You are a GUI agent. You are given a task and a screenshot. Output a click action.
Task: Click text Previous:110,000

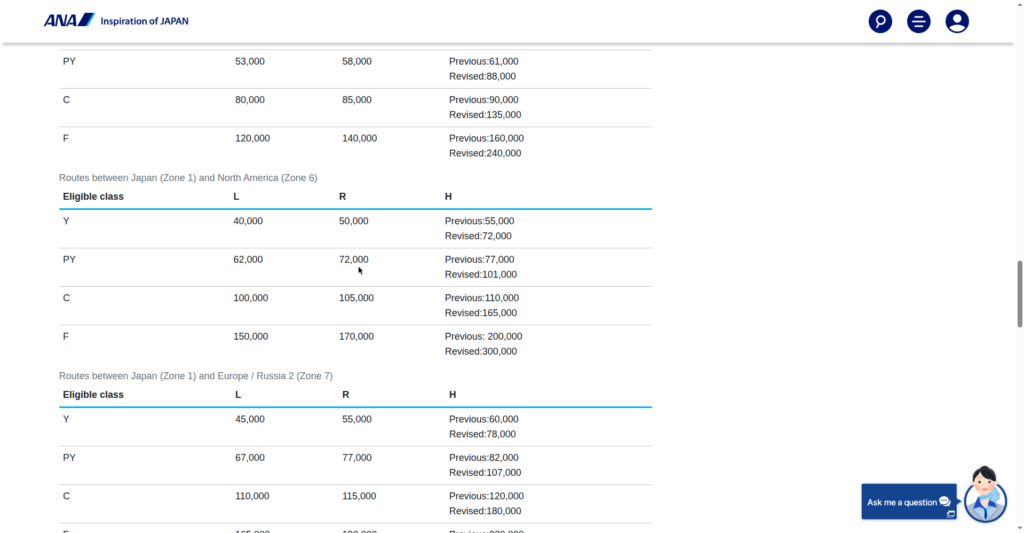(x=482, y=298)
